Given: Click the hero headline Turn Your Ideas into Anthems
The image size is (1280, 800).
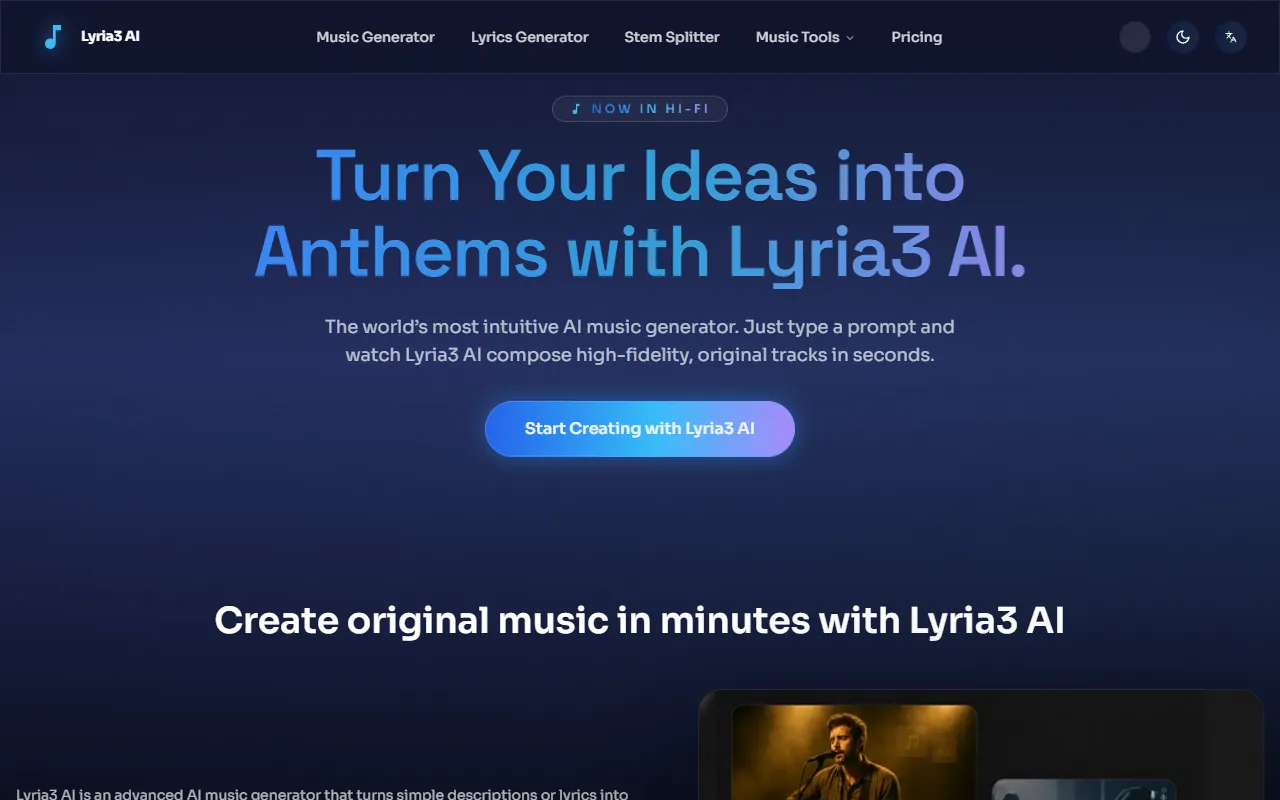Looking at the screenshot, I should pyautogui.click(x=640, y=215).
